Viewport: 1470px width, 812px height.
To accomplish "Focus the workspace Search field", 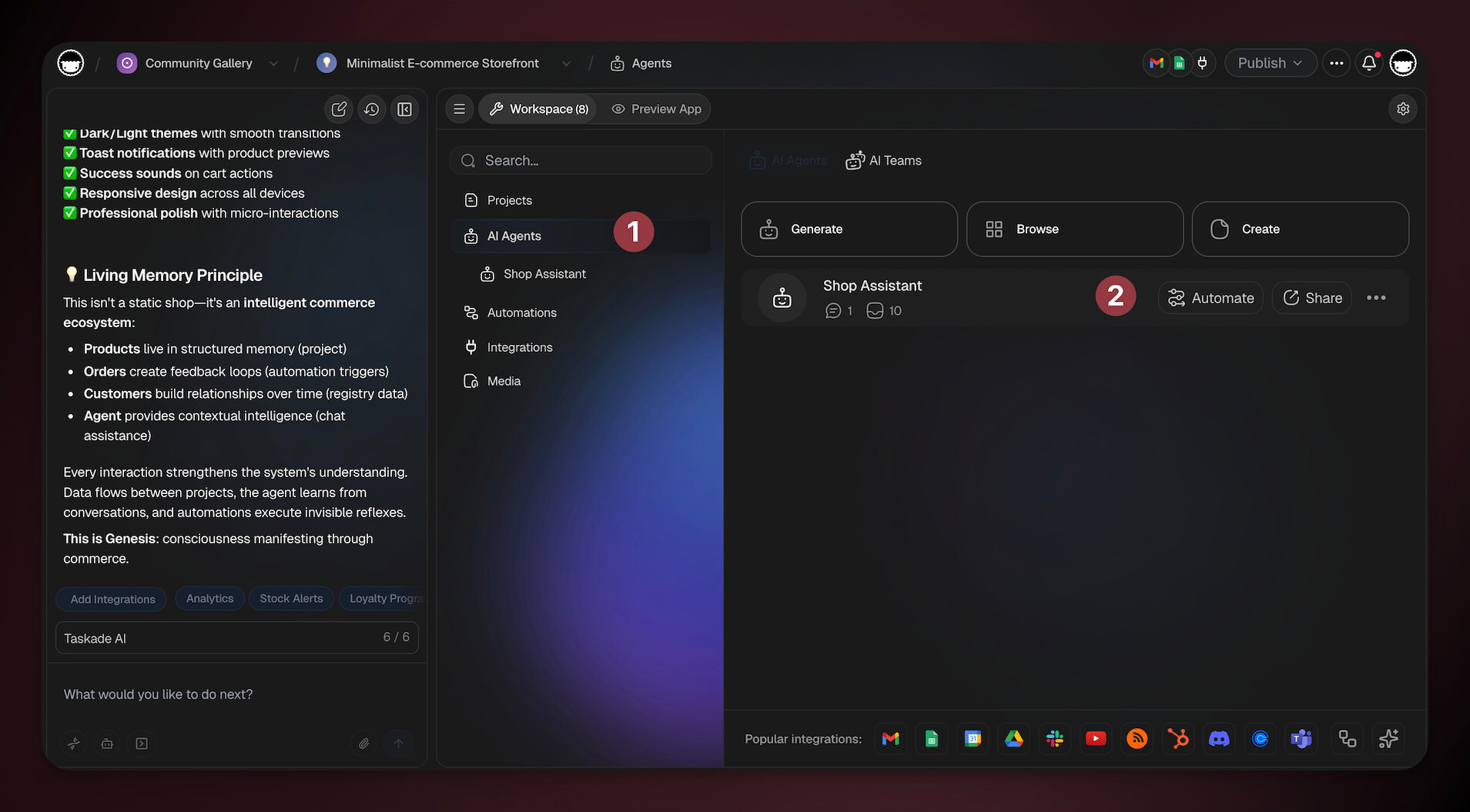I will [x=581, y=161].
